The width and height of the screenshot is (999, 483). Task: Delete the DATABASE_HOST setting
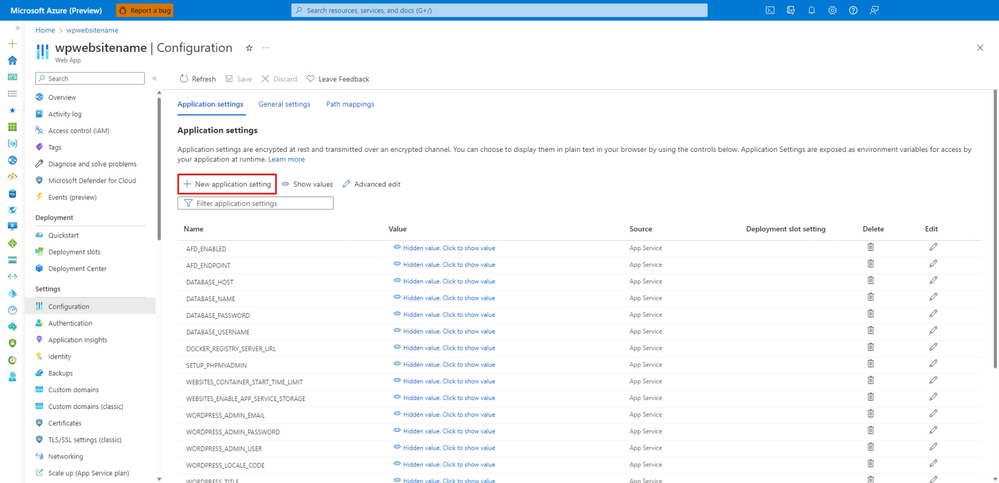point(870,280)
